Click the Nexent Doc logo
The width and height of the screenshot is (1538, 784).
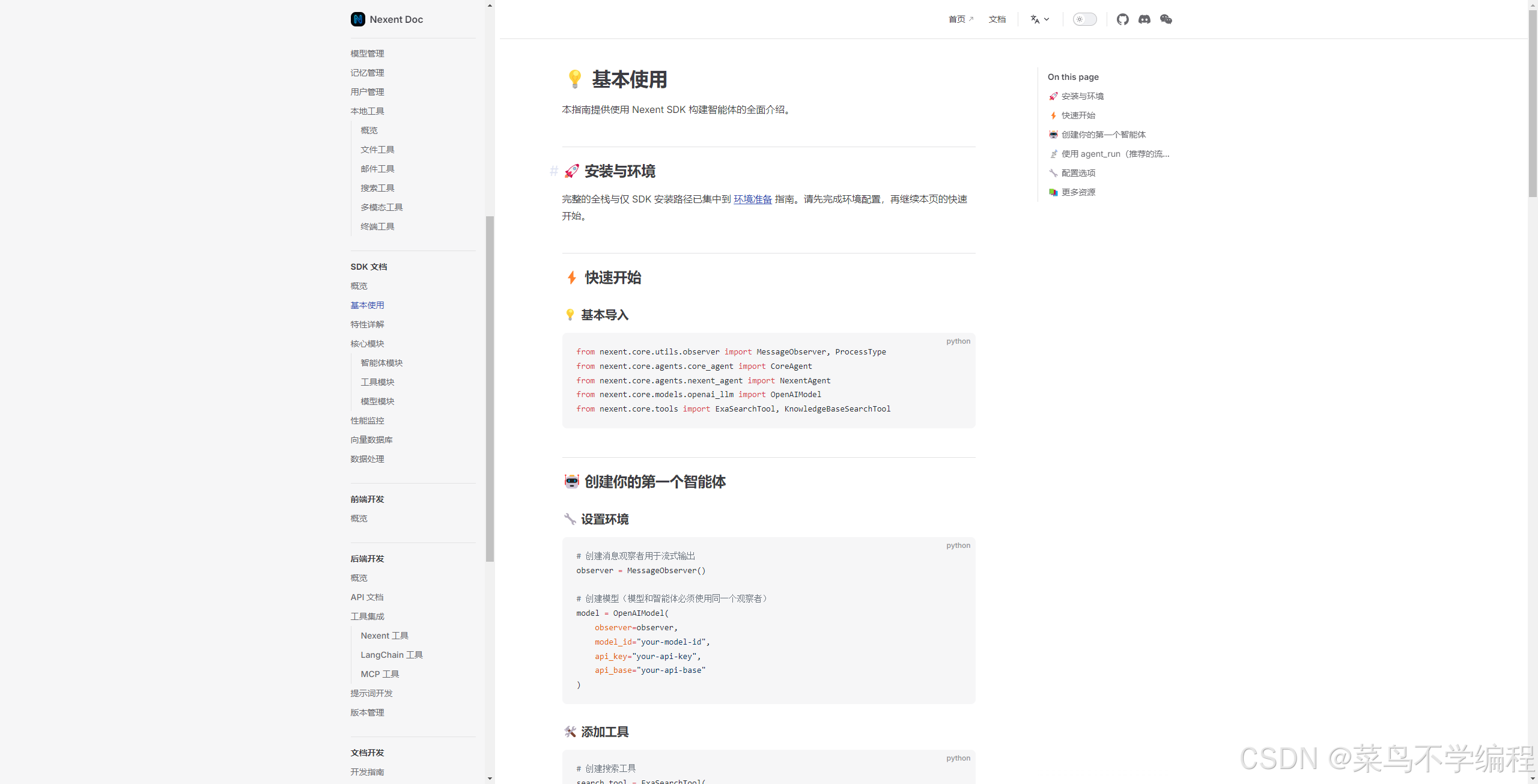[x=358, y=19]
